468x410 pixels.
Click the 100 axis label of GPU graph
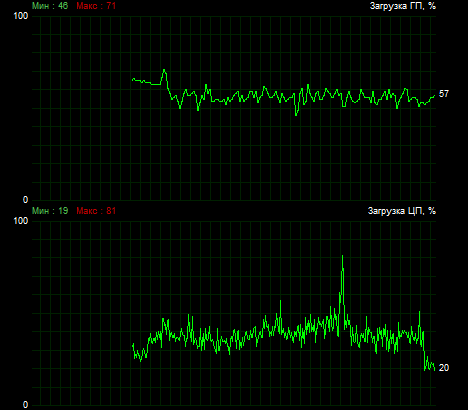coord(21,16)
